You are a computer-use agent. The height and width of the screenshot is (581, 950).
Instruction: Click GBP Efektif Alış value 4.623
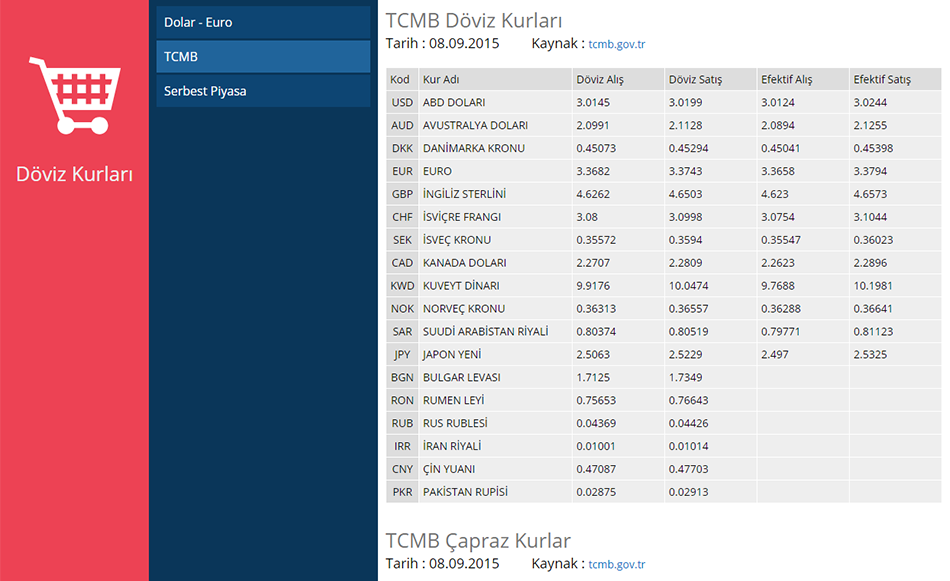[x=775, y=194]
